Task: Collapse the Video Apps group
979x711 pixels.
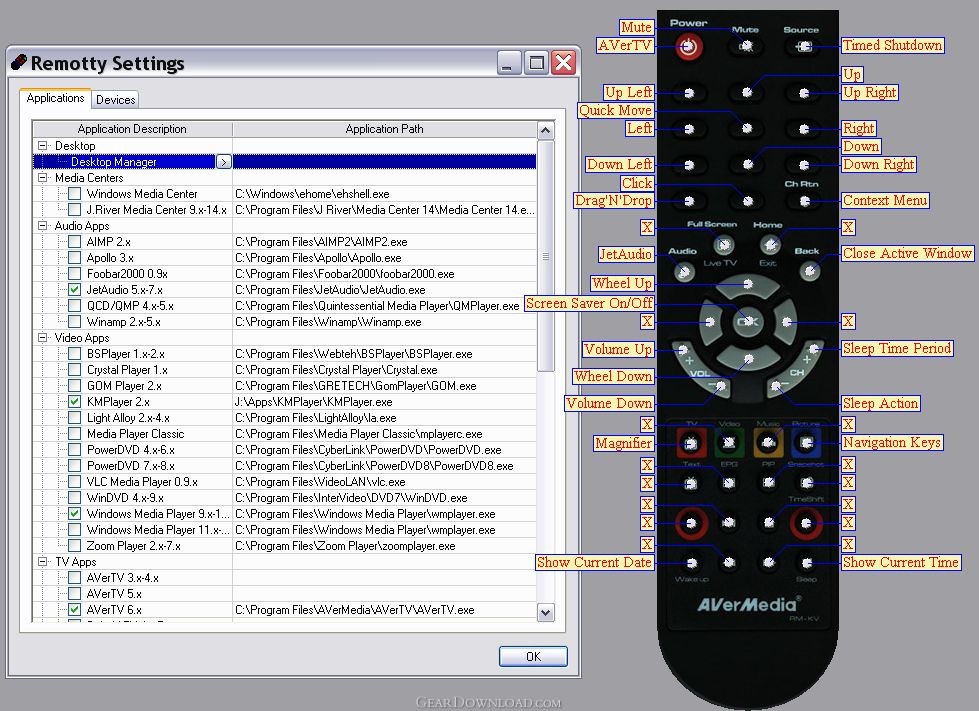Action: [x=42, y=338]
